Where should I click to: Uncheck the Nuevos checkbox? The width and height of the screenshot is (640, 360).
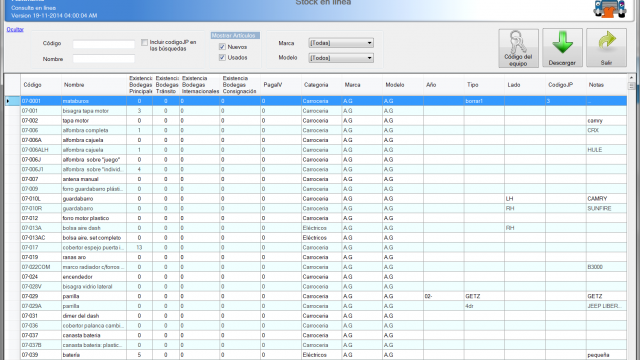222,47
